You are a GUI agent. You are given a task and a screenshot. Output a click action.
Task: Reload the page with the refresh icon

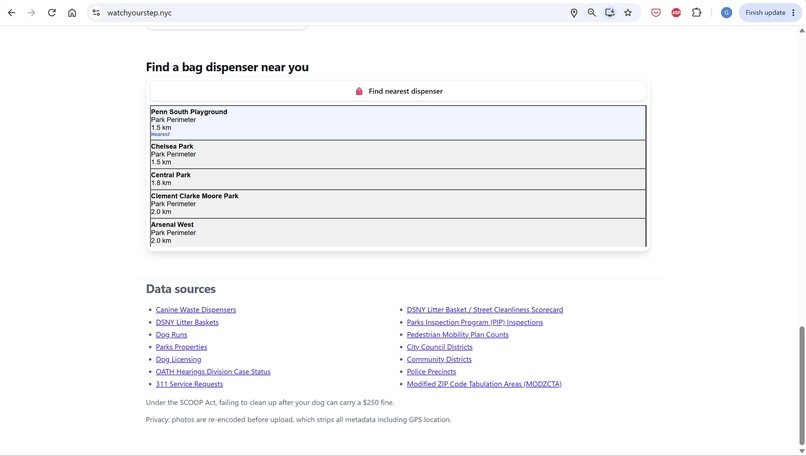[x=51, y=13]
